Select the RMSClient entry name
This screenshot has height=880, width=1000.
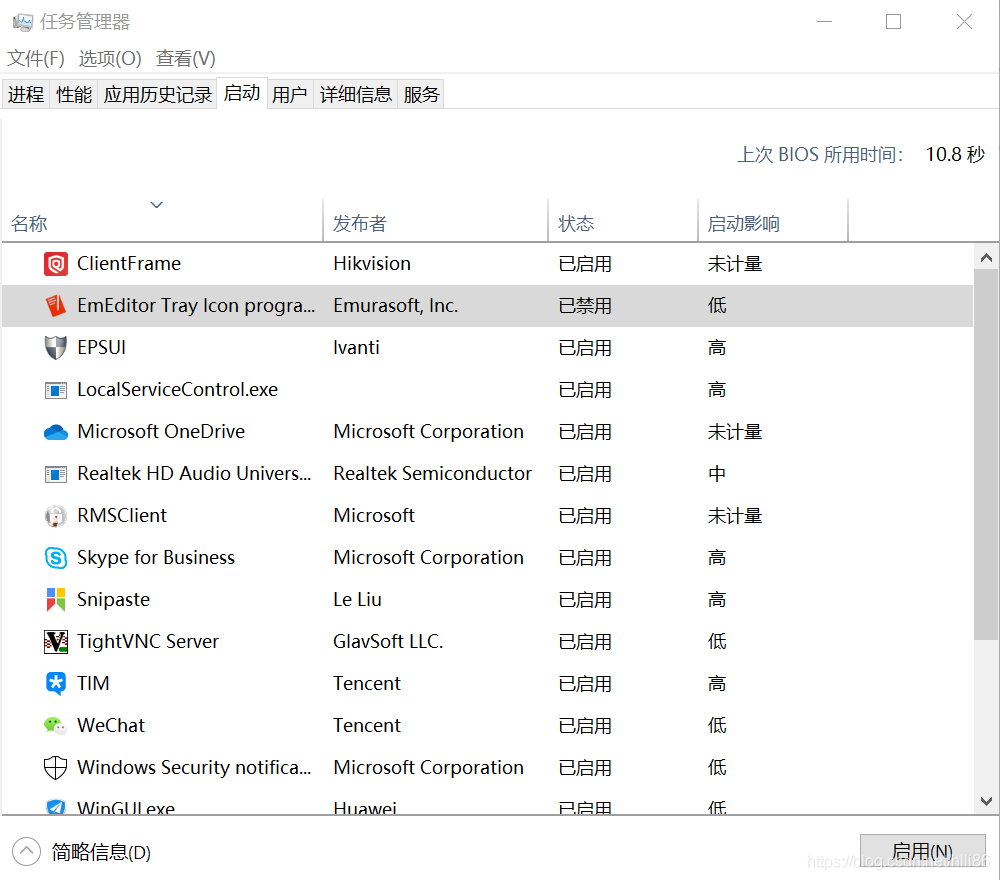(122, 515)
